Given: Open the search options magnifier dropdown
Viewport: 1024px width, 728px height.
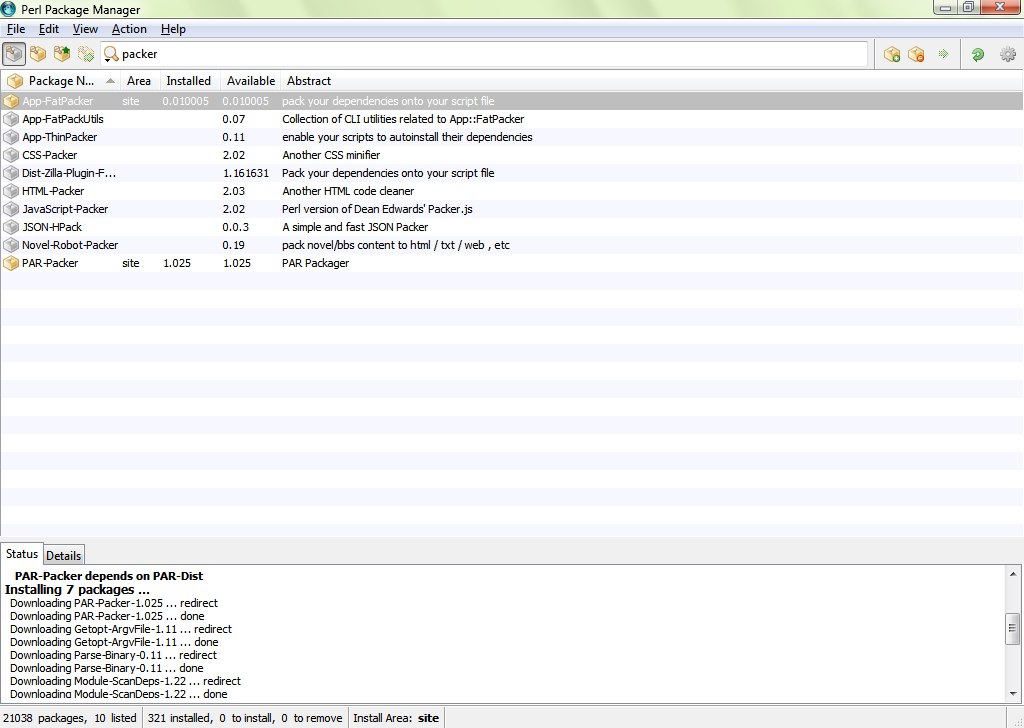Looking at the screenshot, I should coord(110,54).
